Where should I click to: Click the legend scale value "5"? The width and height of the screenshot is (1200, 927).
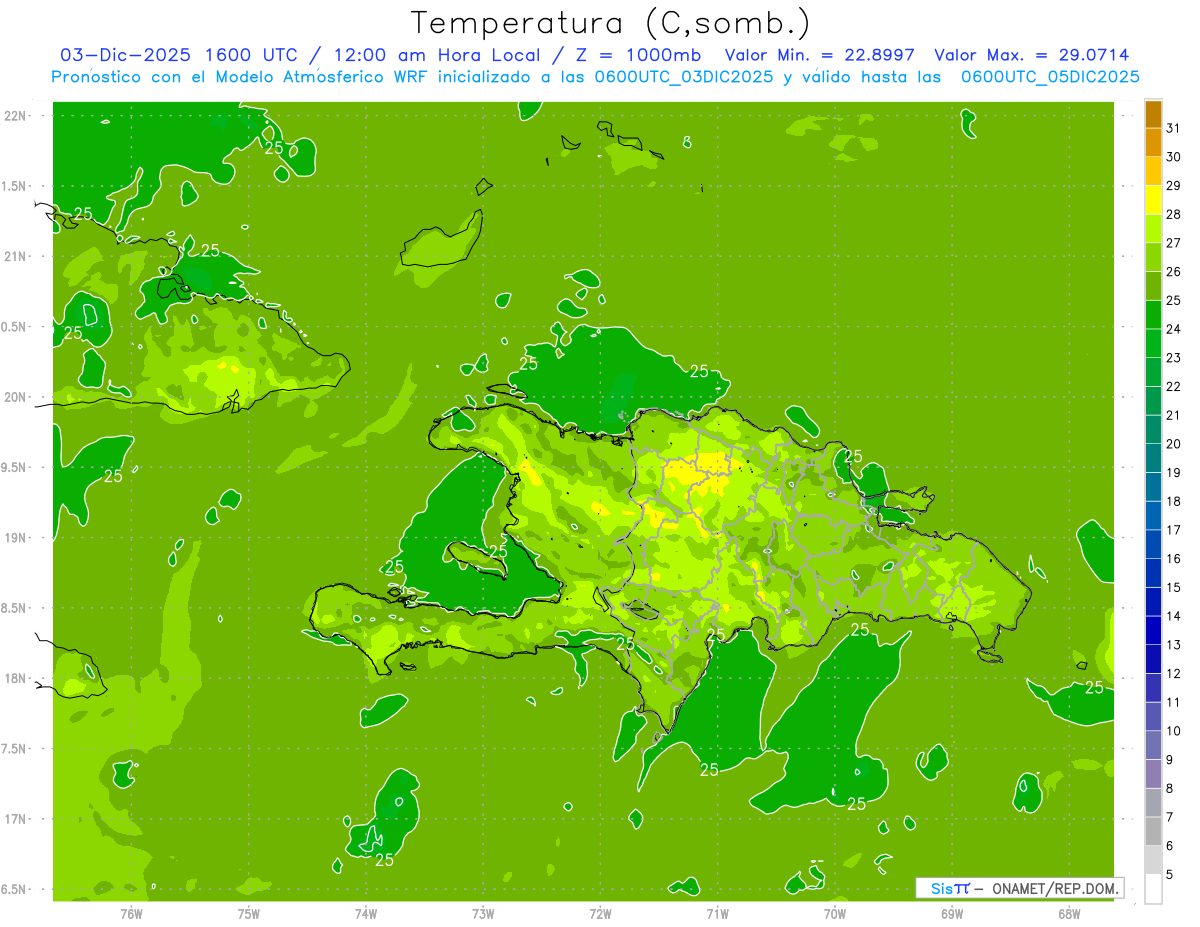click(x=1170, y=874)
